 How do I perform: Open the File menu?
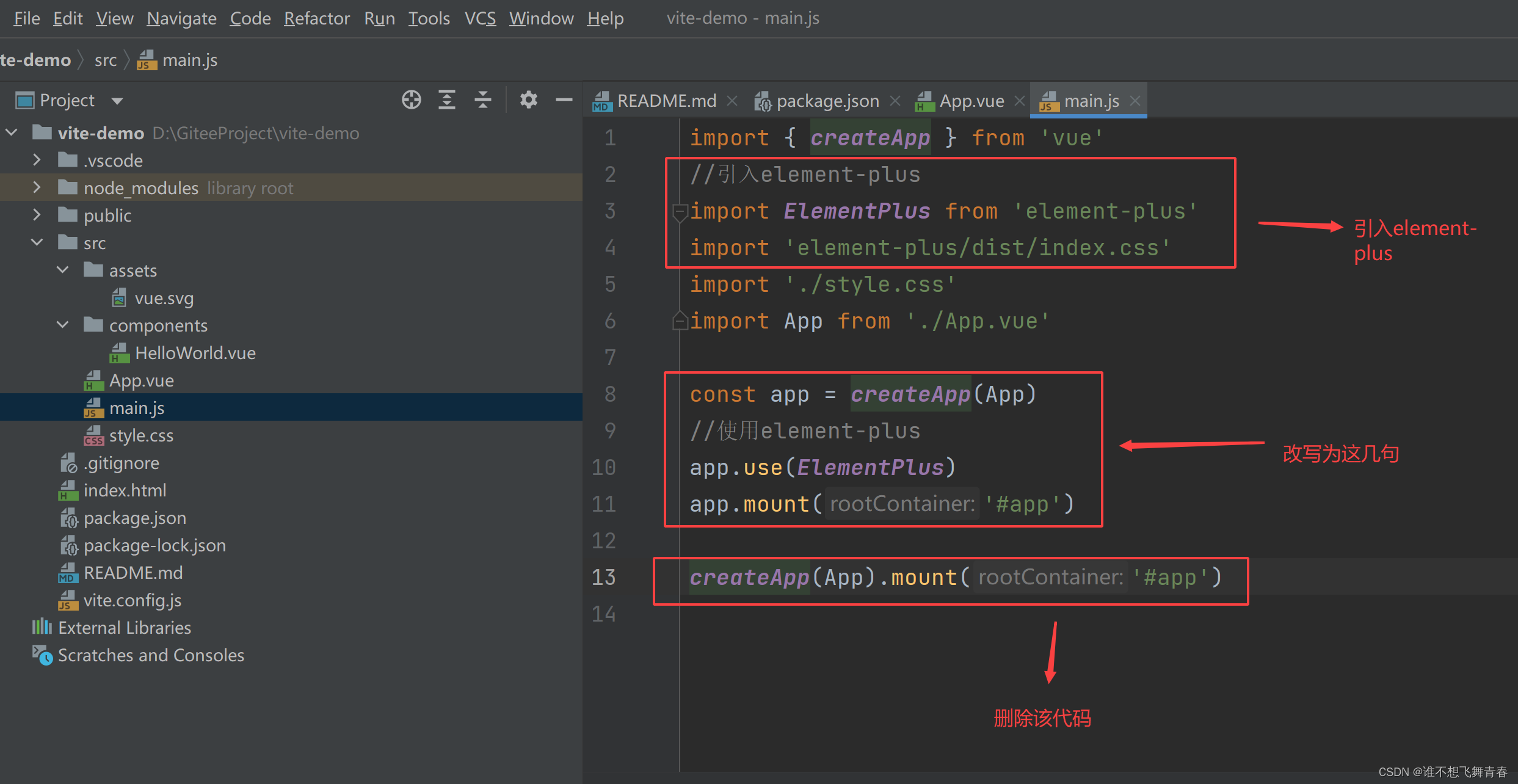(27, 18)
